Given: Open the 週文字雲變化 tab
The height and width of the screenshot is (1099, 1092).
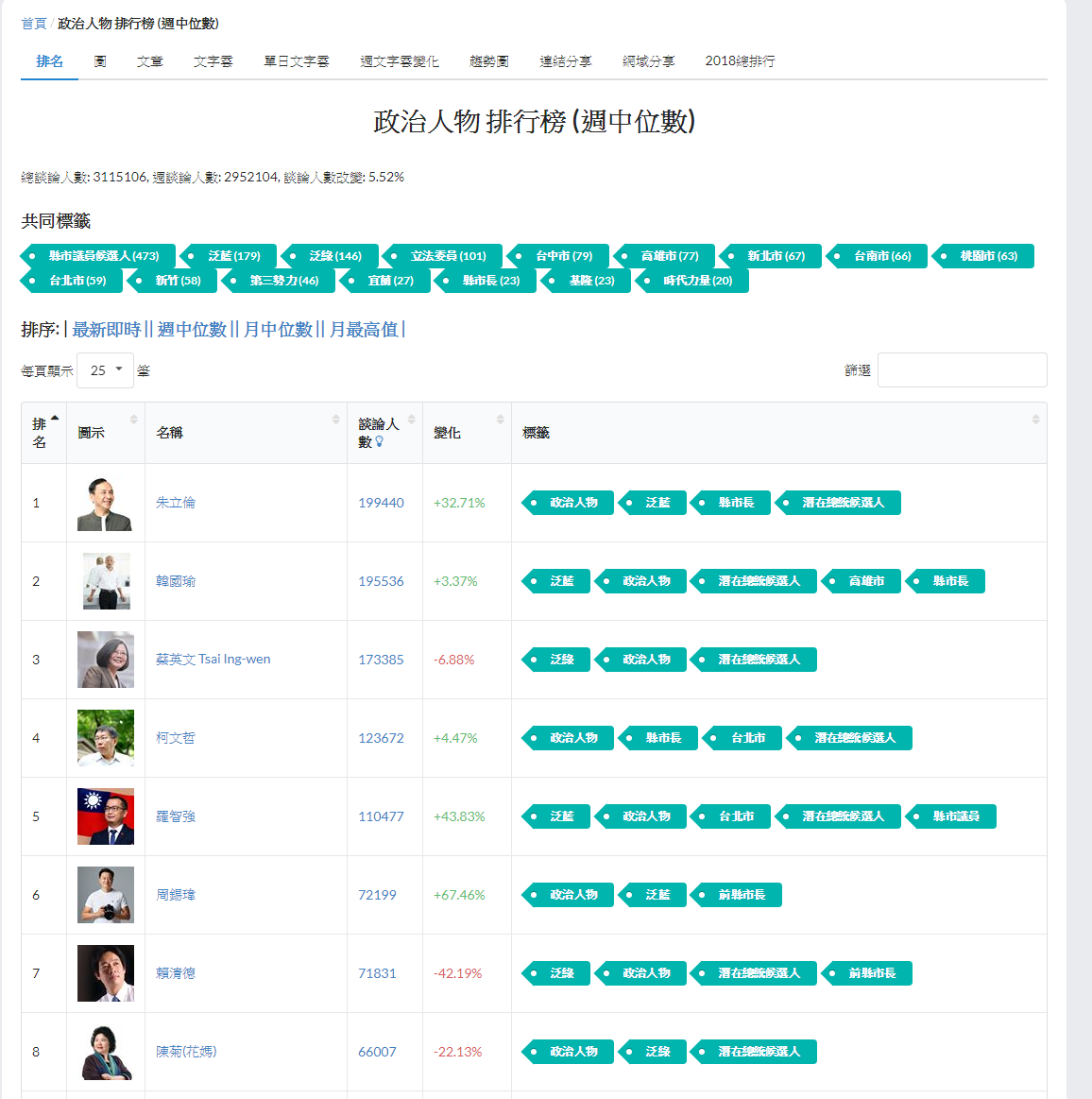Looking at the screenshot, I should pyautogui.click(x=400, y=61).
